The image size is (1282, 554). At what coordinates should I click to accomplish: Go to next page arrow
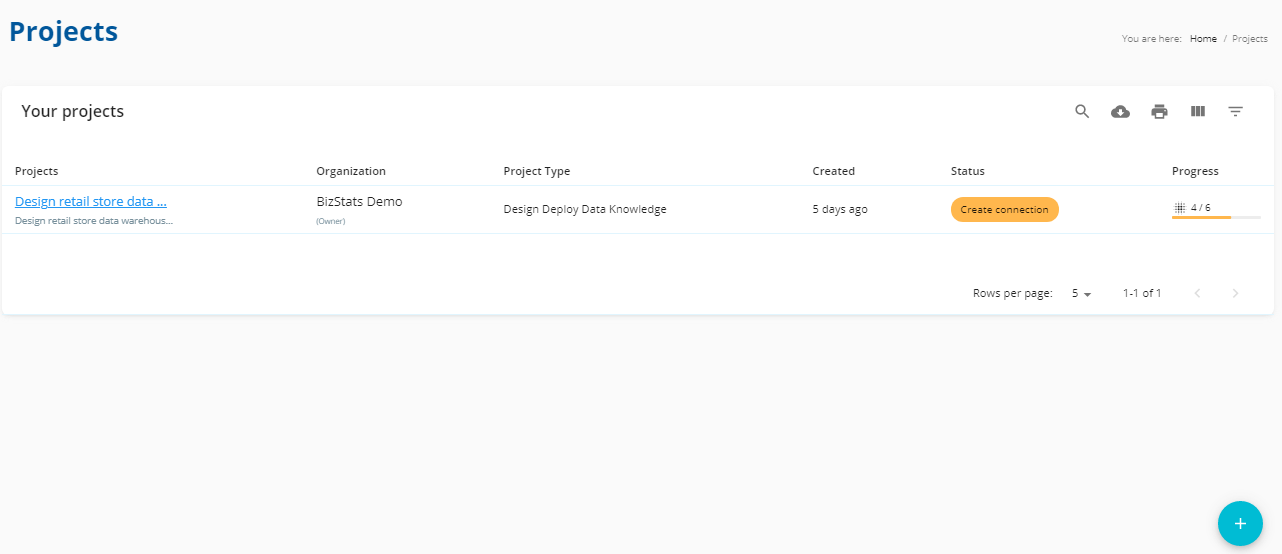click(x=1235, y=293)
